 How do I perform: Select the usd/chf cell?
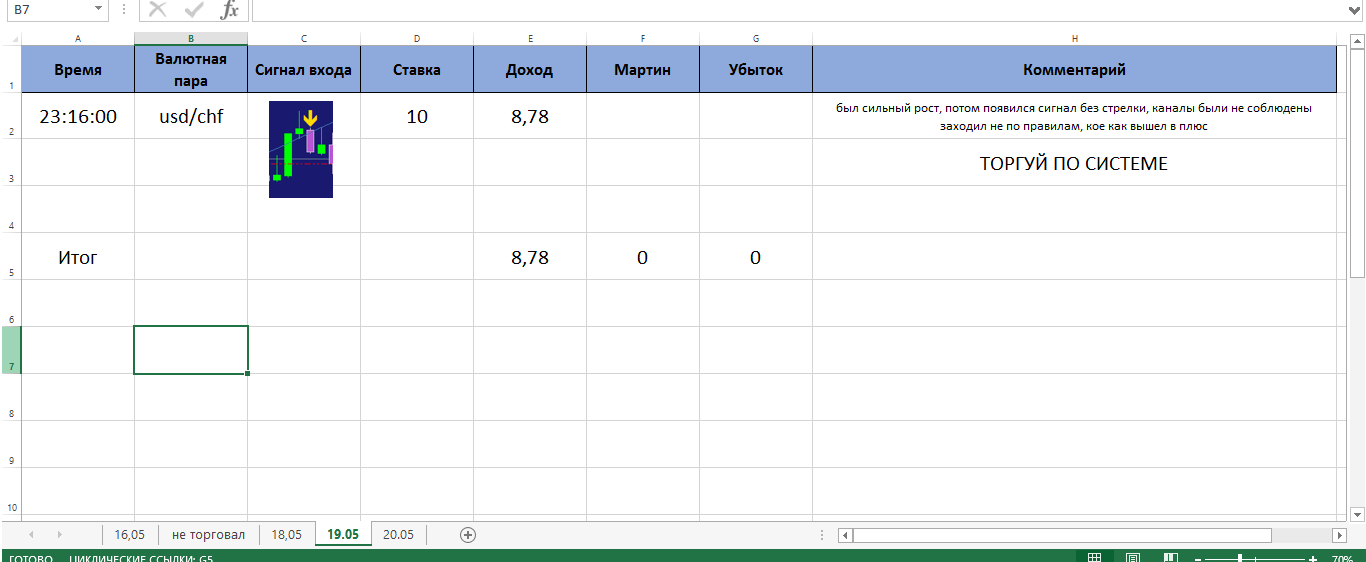(x=191, y=116)
